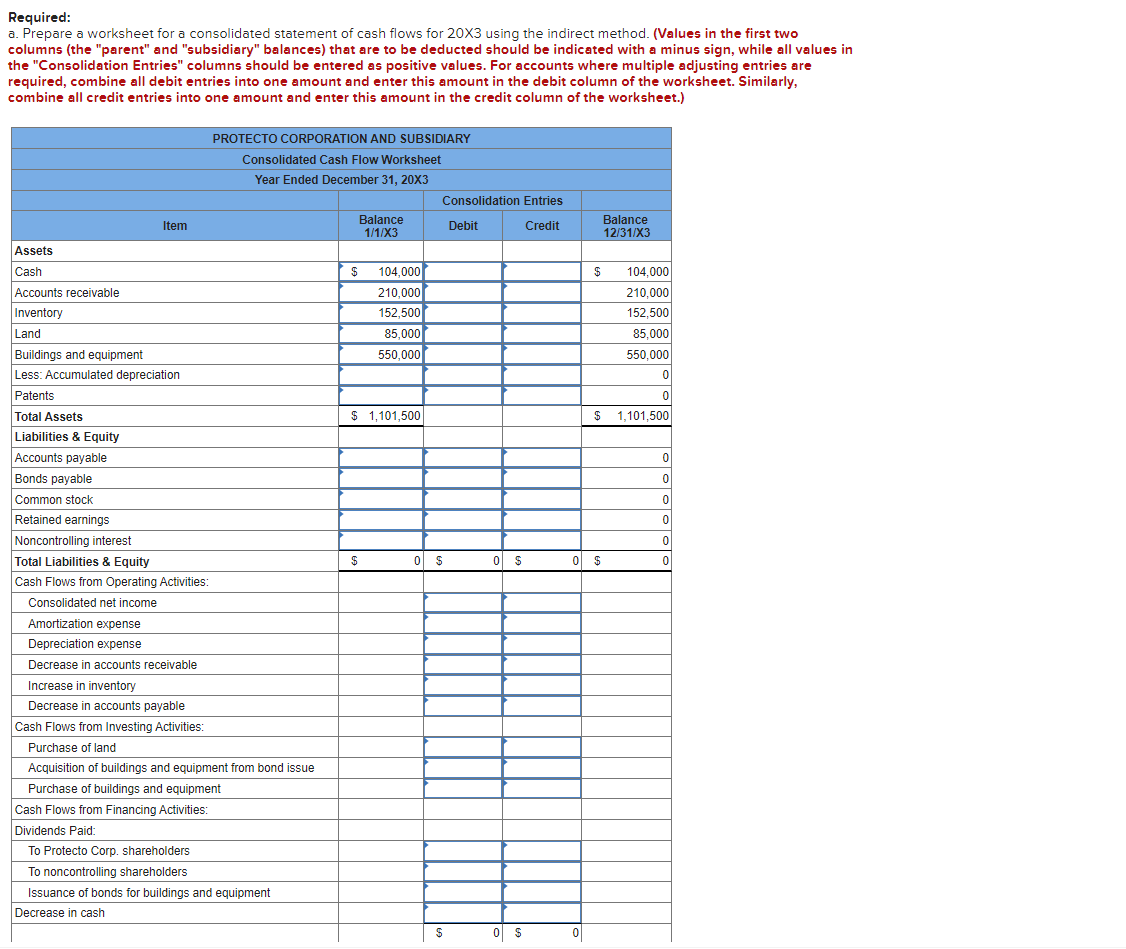
Task: Select the Land credit entry cell
Action: point(541,333)
